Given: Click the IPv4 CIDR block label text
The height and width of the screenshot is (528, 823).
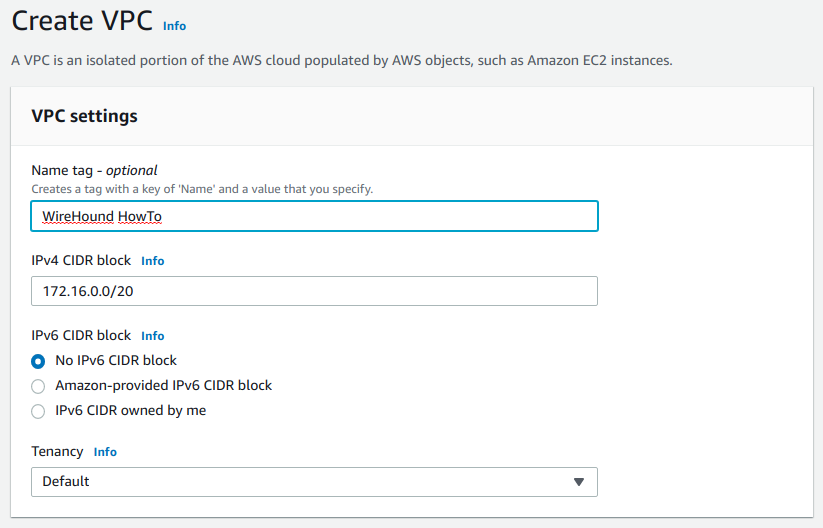Looking at the screenshot, I should coord(81,260).
